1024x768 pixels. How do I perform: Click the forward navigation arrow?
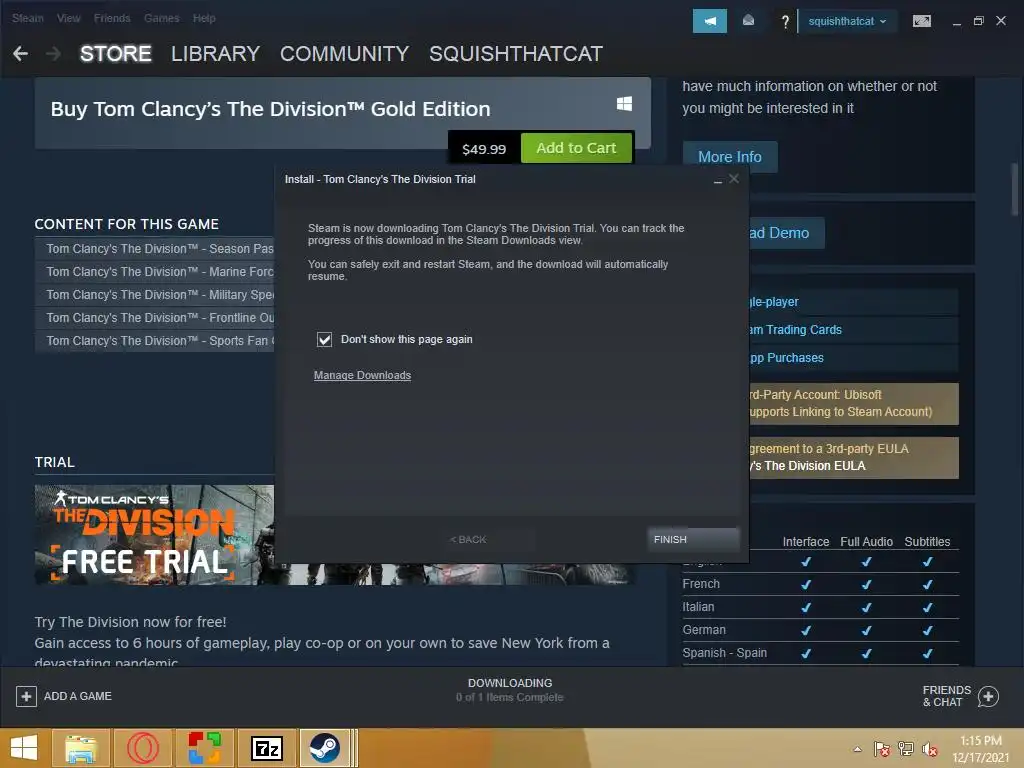pos(54,54)
